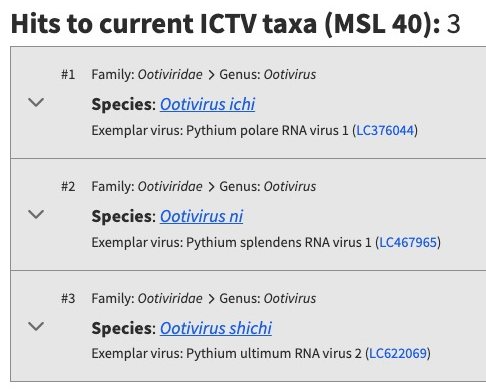This screenshot has height=389, width=486.
Task: Open the Ootivirus ichi species link
Action: [x=207, y=104]
